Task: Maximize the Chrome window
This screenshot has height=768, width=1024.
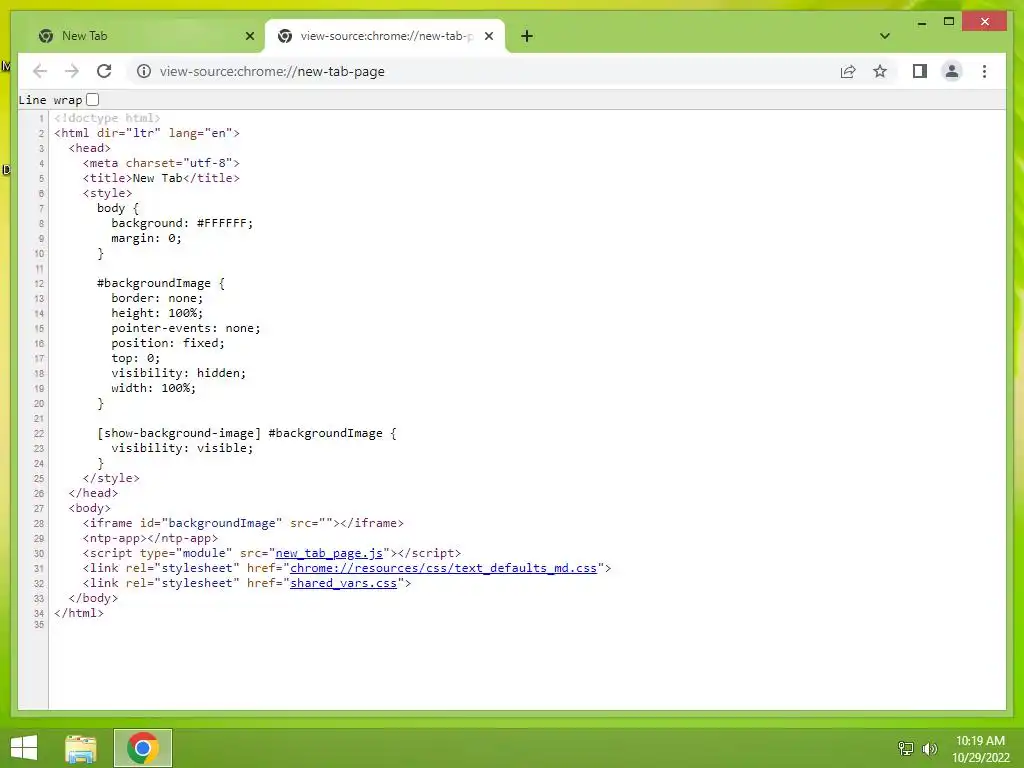Action: click(x=949, y=22)
